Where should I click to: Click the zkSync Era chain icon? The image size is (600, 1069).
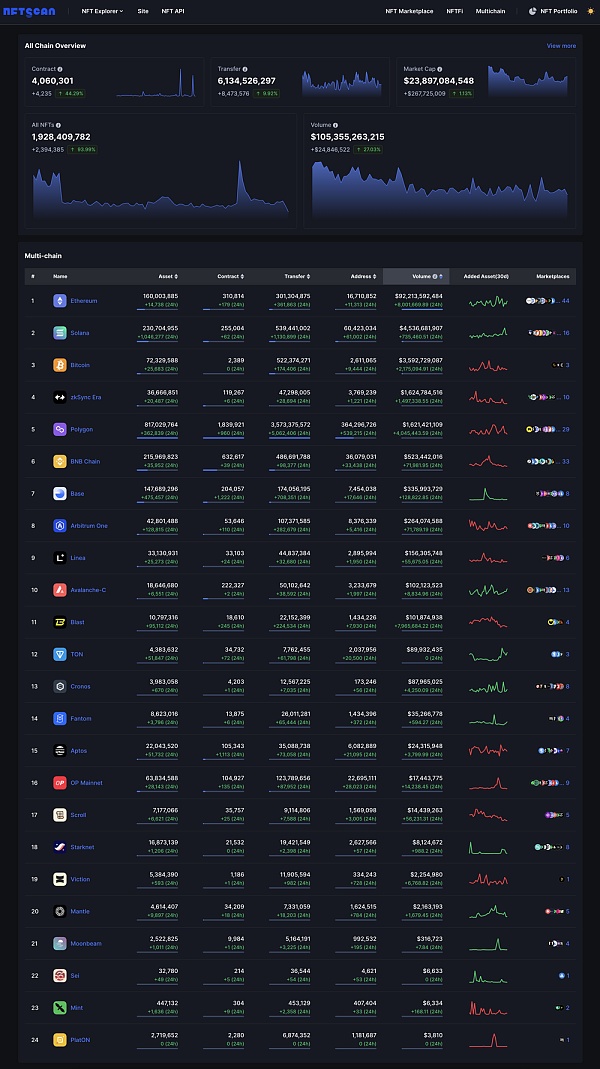click(60, 397)
